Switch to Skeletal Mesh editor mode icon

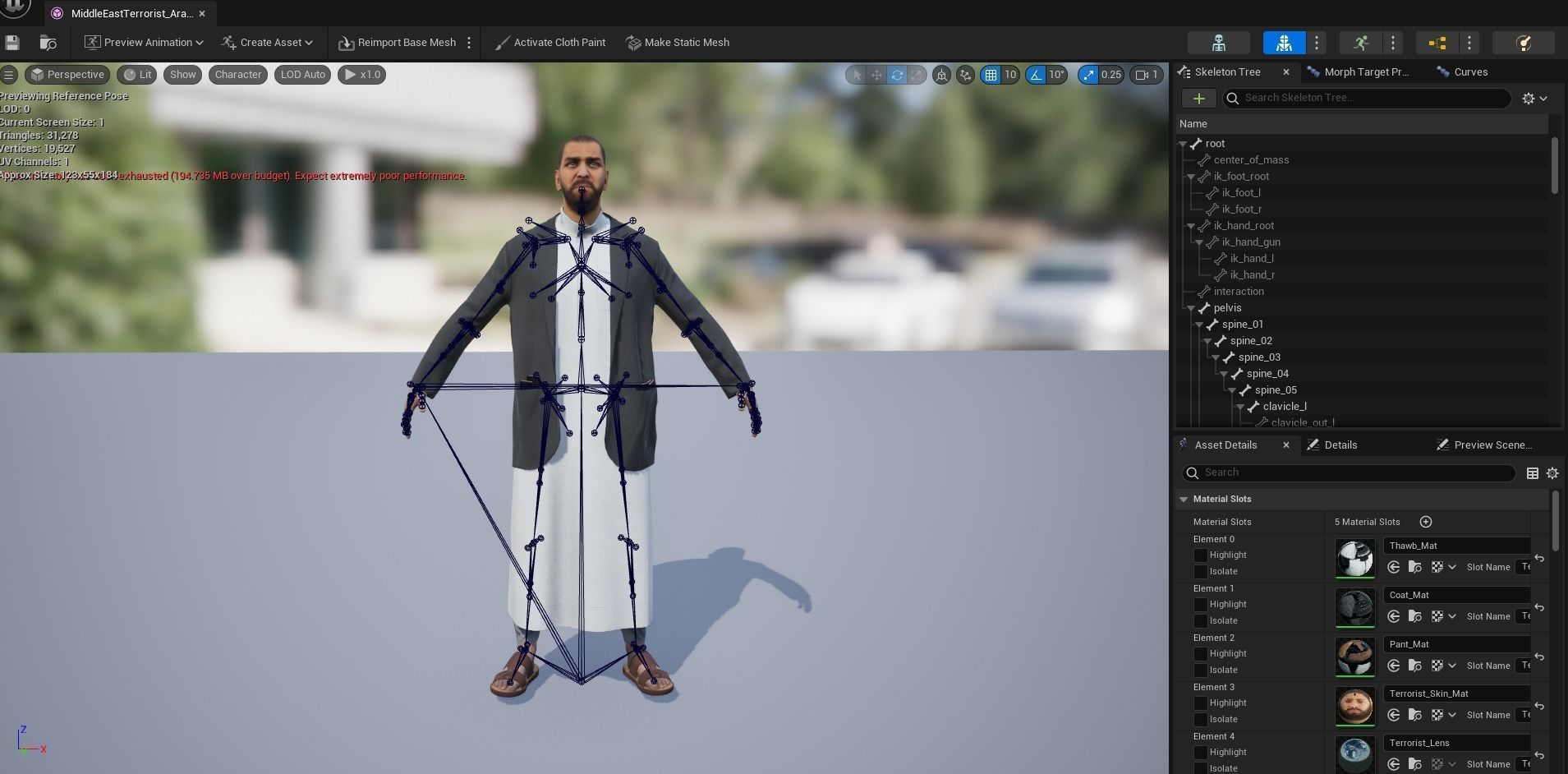coord(1285,43)
